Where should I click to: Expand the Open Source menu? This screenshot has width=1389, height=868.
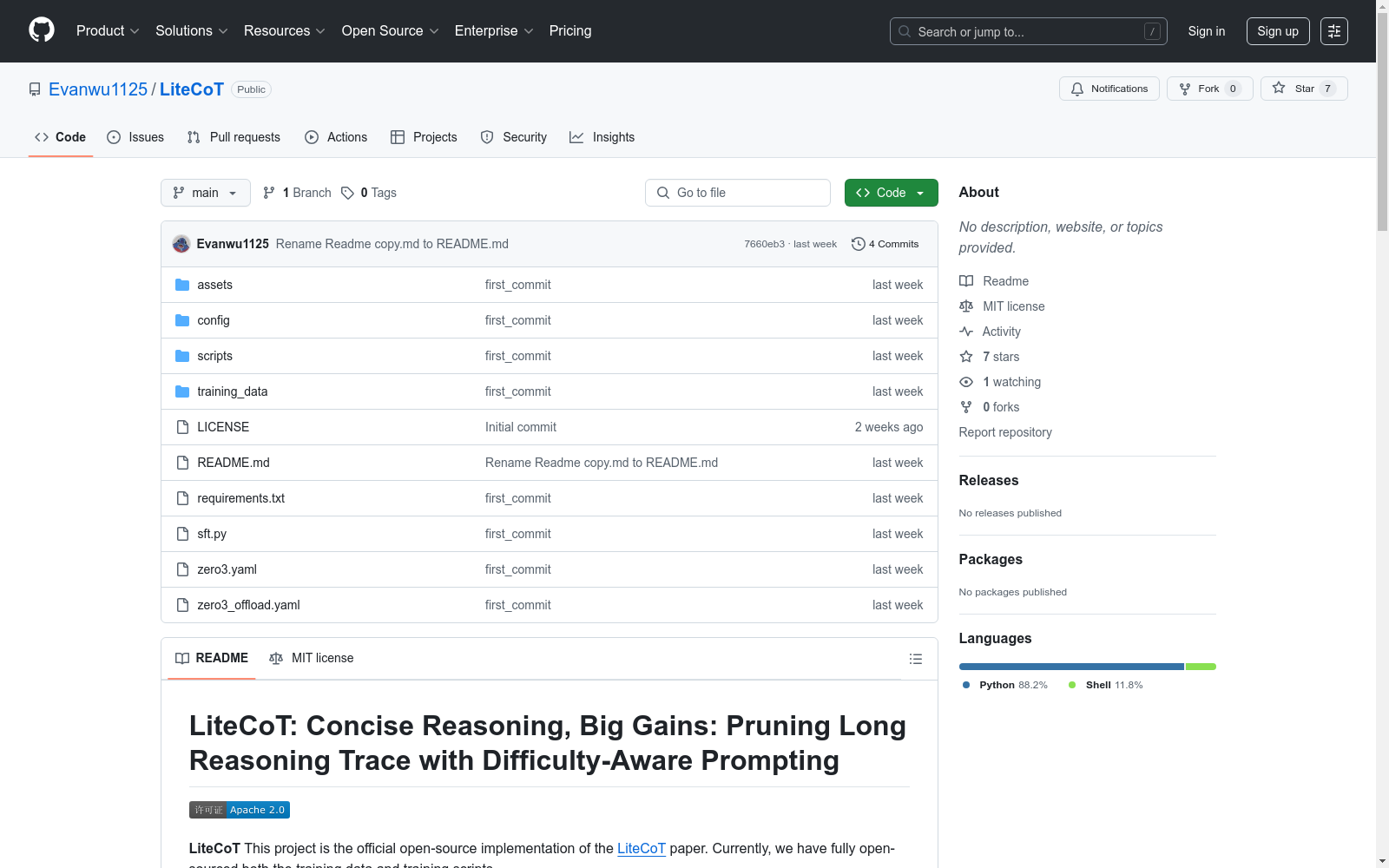pyautogui.click(x=391, y=30)
